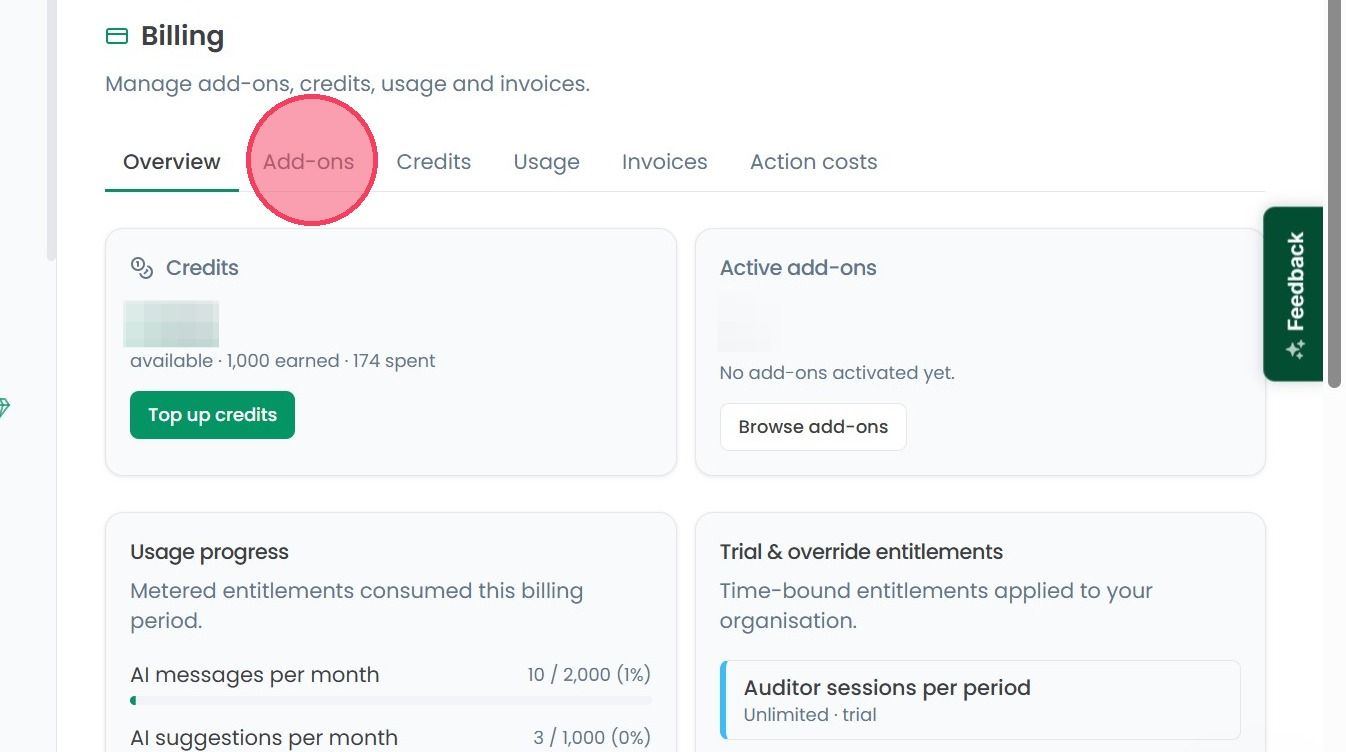This screenshot has height=752, width=1346.
Task: Click the Credits coins icon
Action: coord(142,268)
